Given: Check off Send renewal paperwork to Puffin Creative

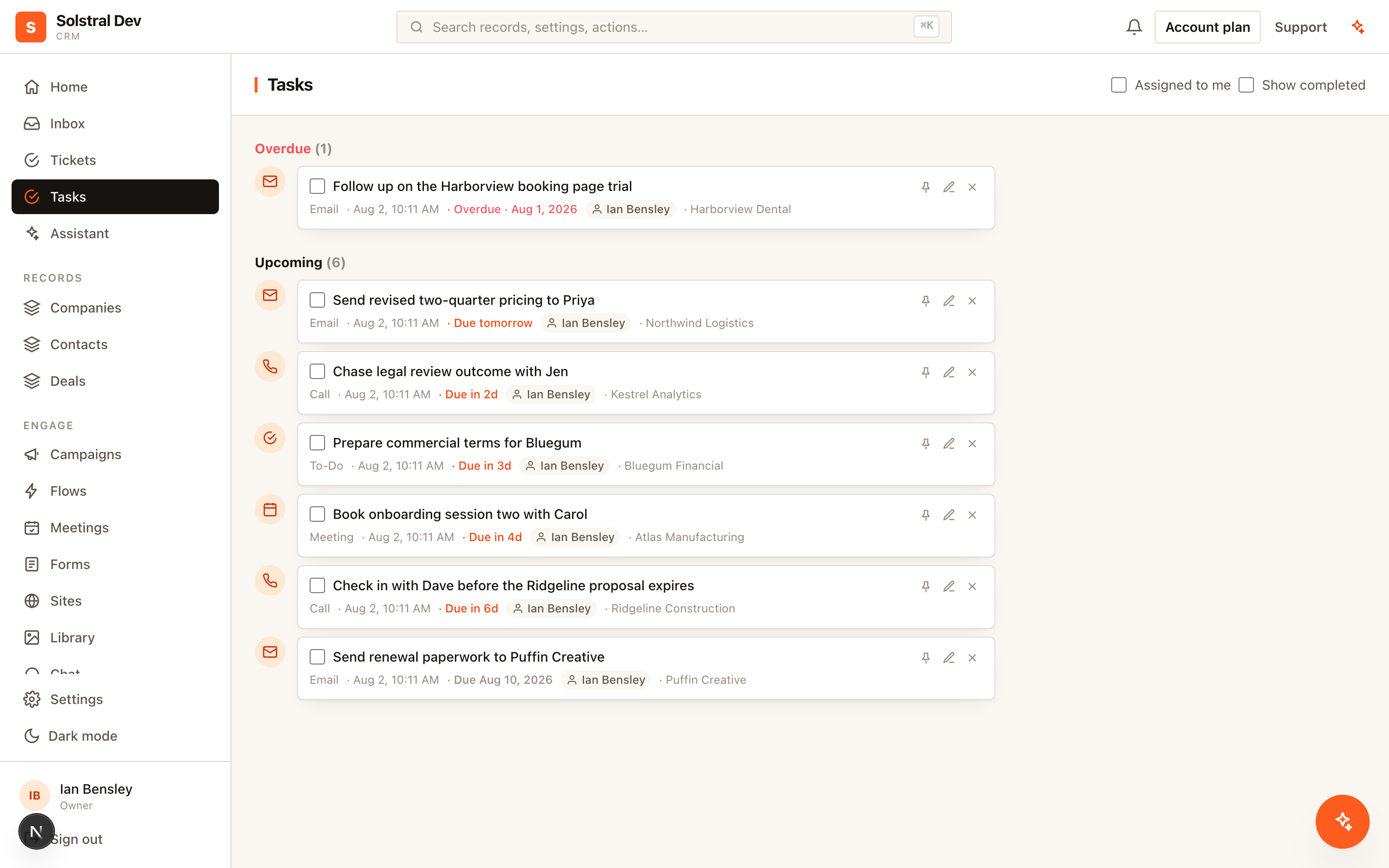Looking at the screenshot, I should pyautogui.click(x=317, y=657).
